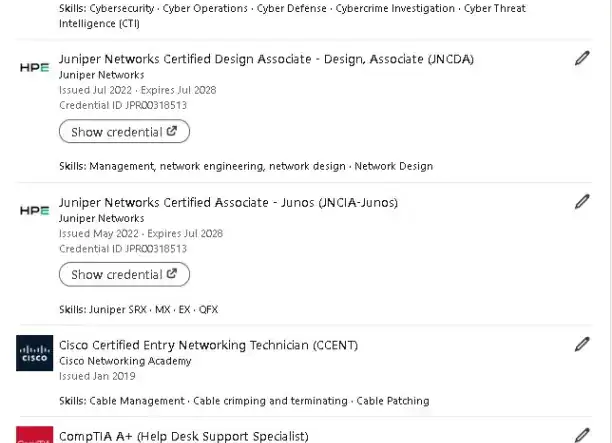The image size is (612, 443).
Task: Open the Juniper Networks Certified Design Associate title
Action: tap(266, 59)
